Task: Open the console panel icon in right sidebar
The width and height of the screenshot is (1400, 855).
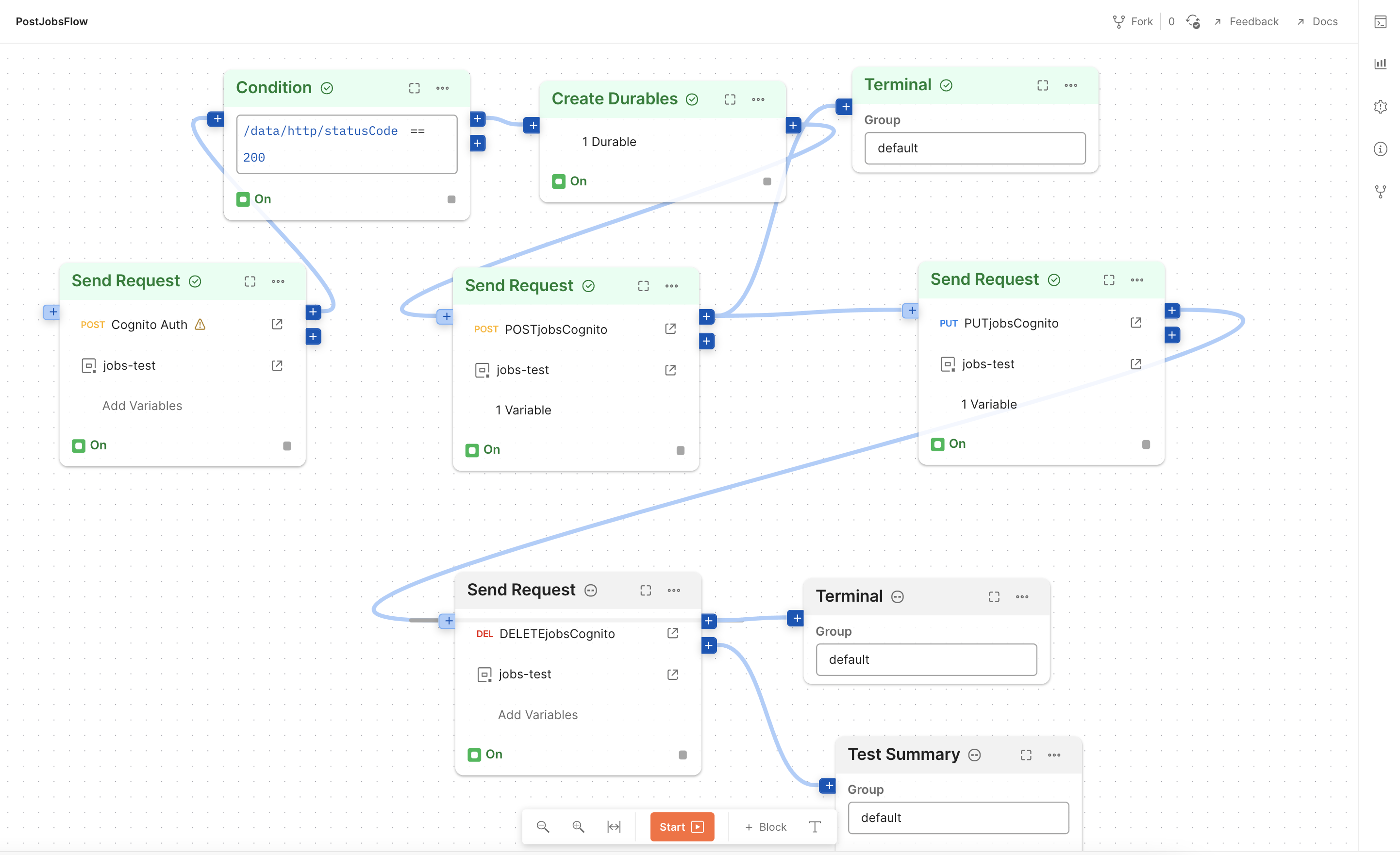Action: tap(1380, 22)
